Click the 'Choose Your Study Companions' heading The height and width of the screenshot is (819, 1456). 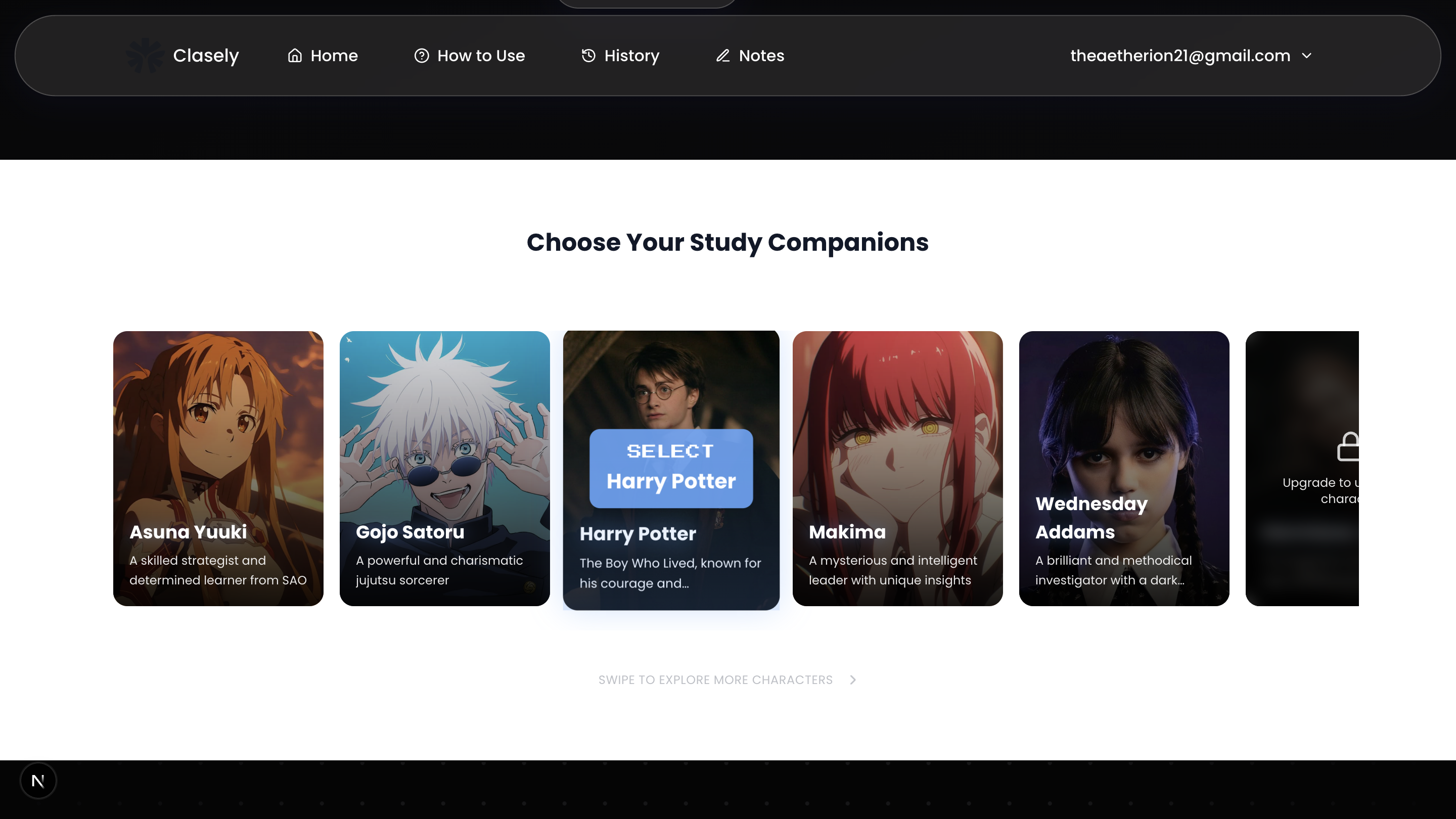(727, 242)
